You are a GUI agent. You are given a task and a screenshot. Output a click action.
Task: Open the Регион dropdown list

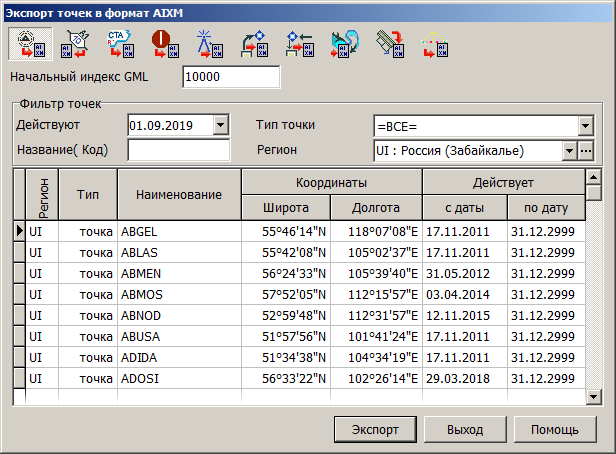[569, 150]
